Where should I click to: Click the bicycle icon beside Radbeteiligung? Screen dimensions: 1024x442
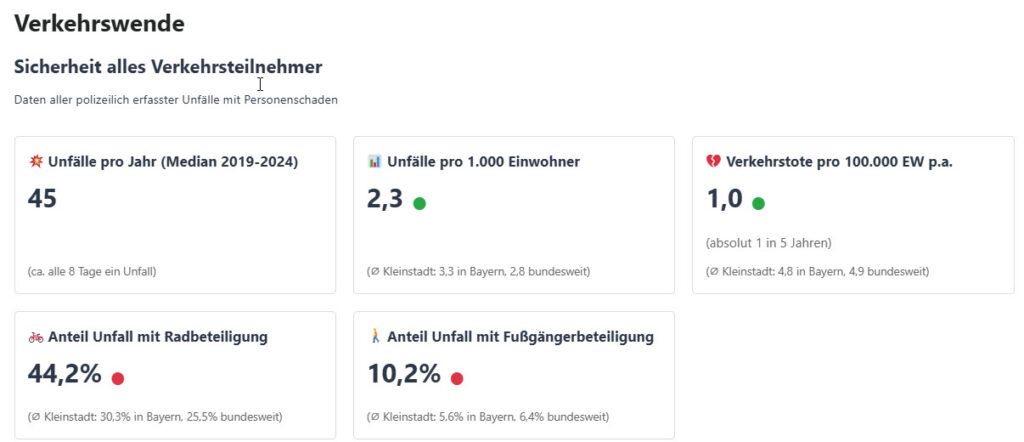36,337
